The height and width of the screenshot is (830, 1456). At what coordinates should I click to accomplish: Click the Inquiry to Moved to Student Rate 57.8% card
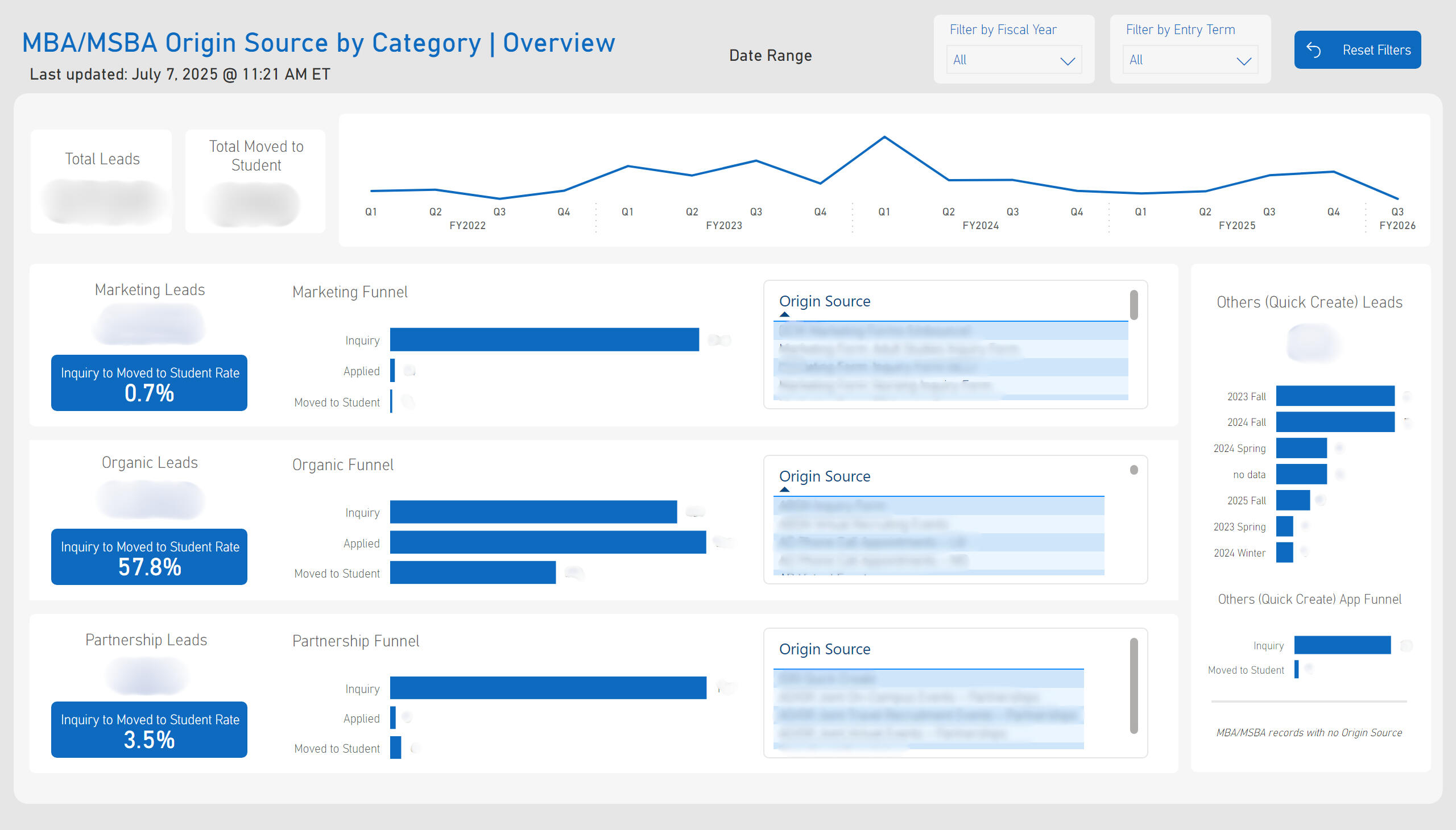tap(148, 557)
